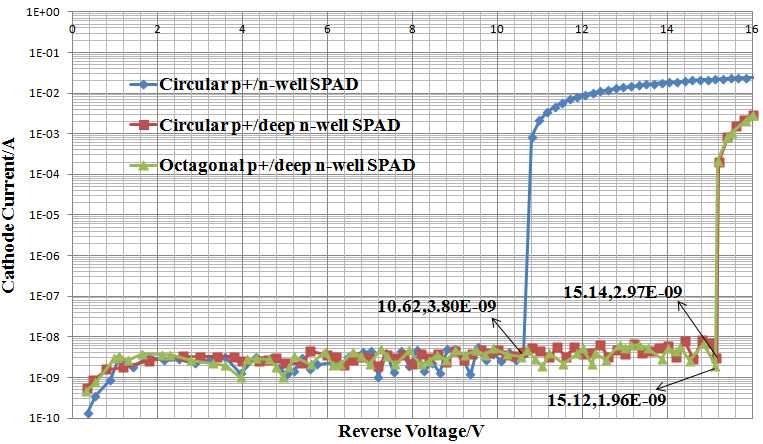The height and width of the screenshot is (444, 763).
Task: Click the x-axis tick label '2'
Action: [x=157, y=29]
